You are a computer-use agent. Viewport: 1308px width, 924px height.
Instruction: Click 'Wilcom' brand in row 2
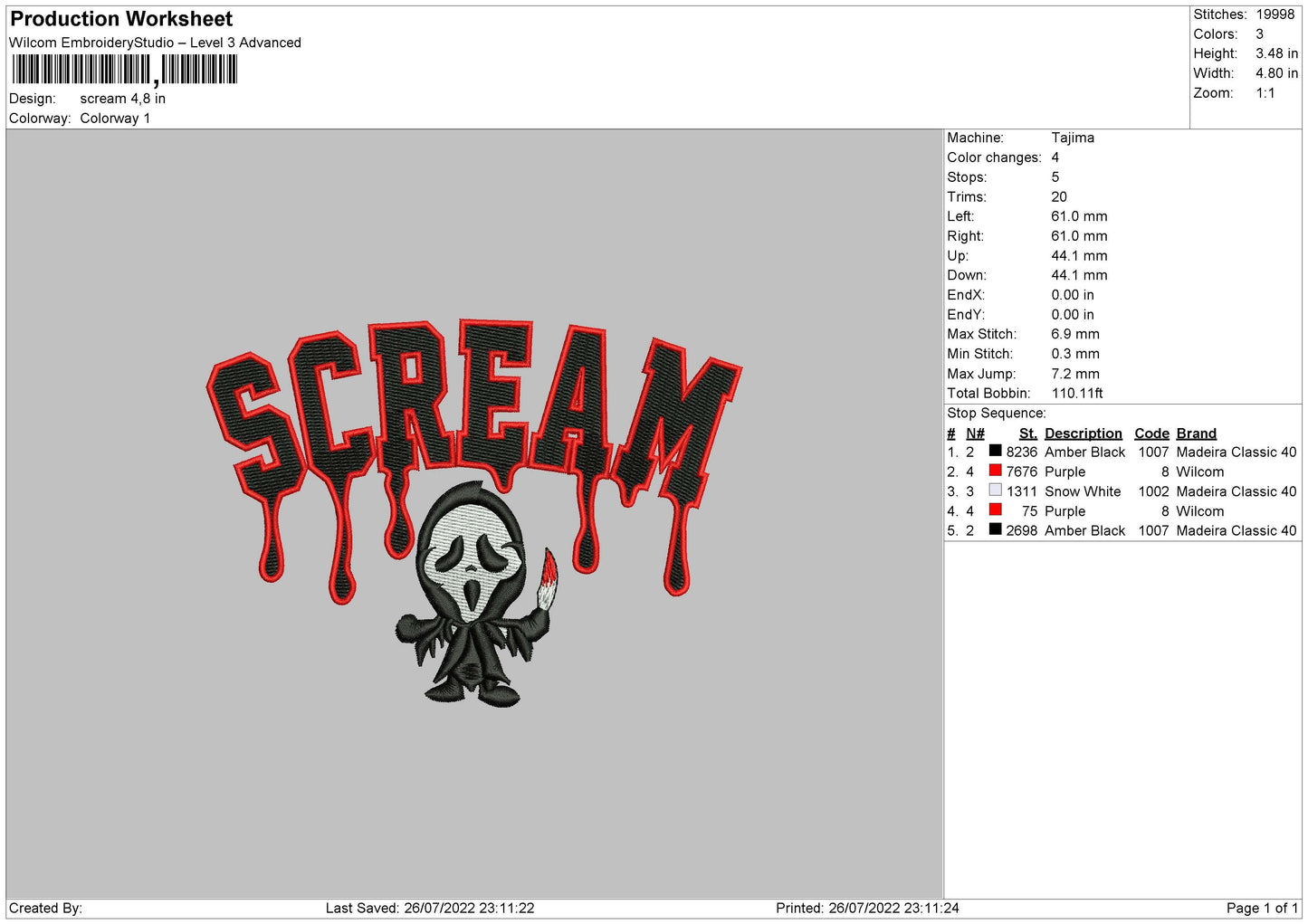1200,472
